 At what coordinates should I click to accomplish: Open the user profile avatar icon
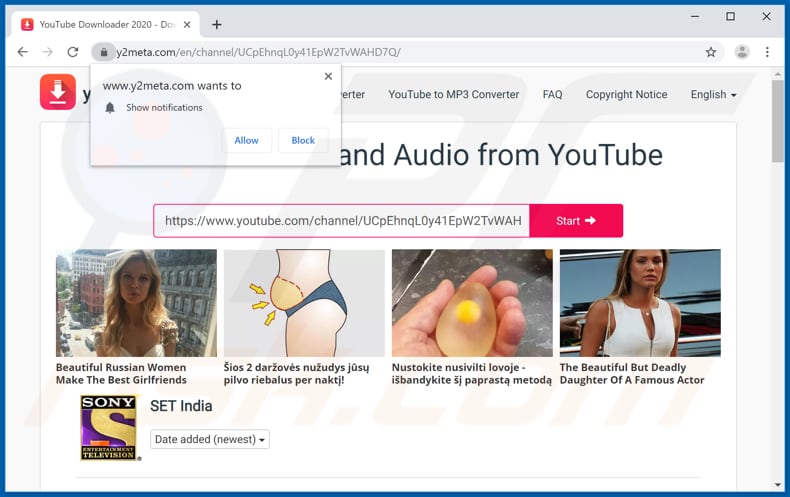[742, 52]
